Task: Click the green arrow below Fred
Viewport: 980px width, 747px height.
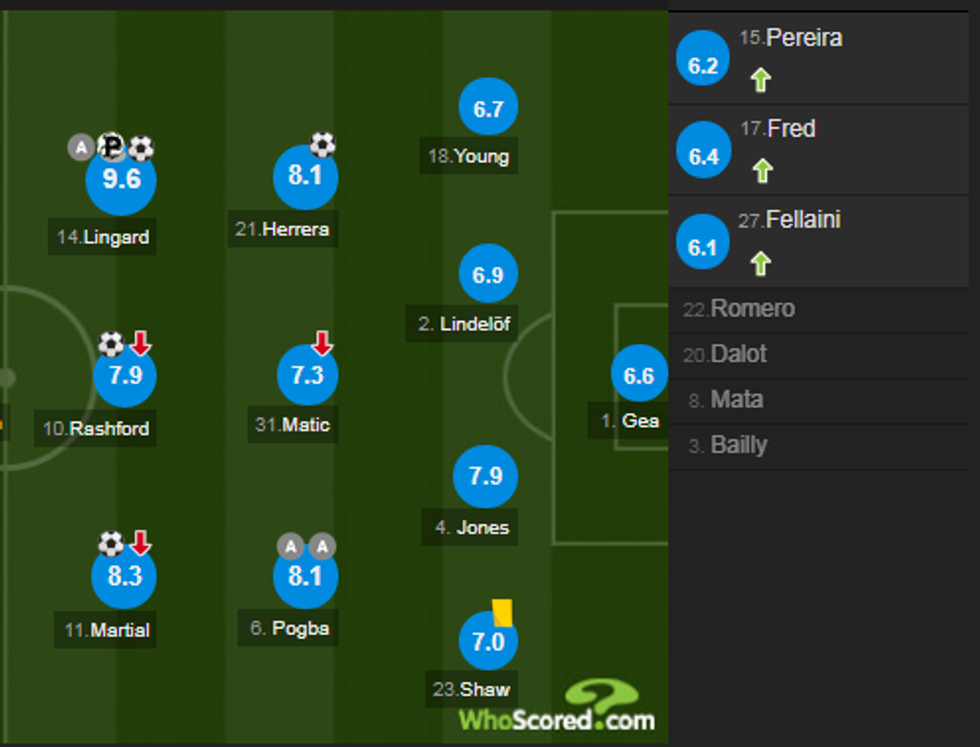Action: [762, 170]
